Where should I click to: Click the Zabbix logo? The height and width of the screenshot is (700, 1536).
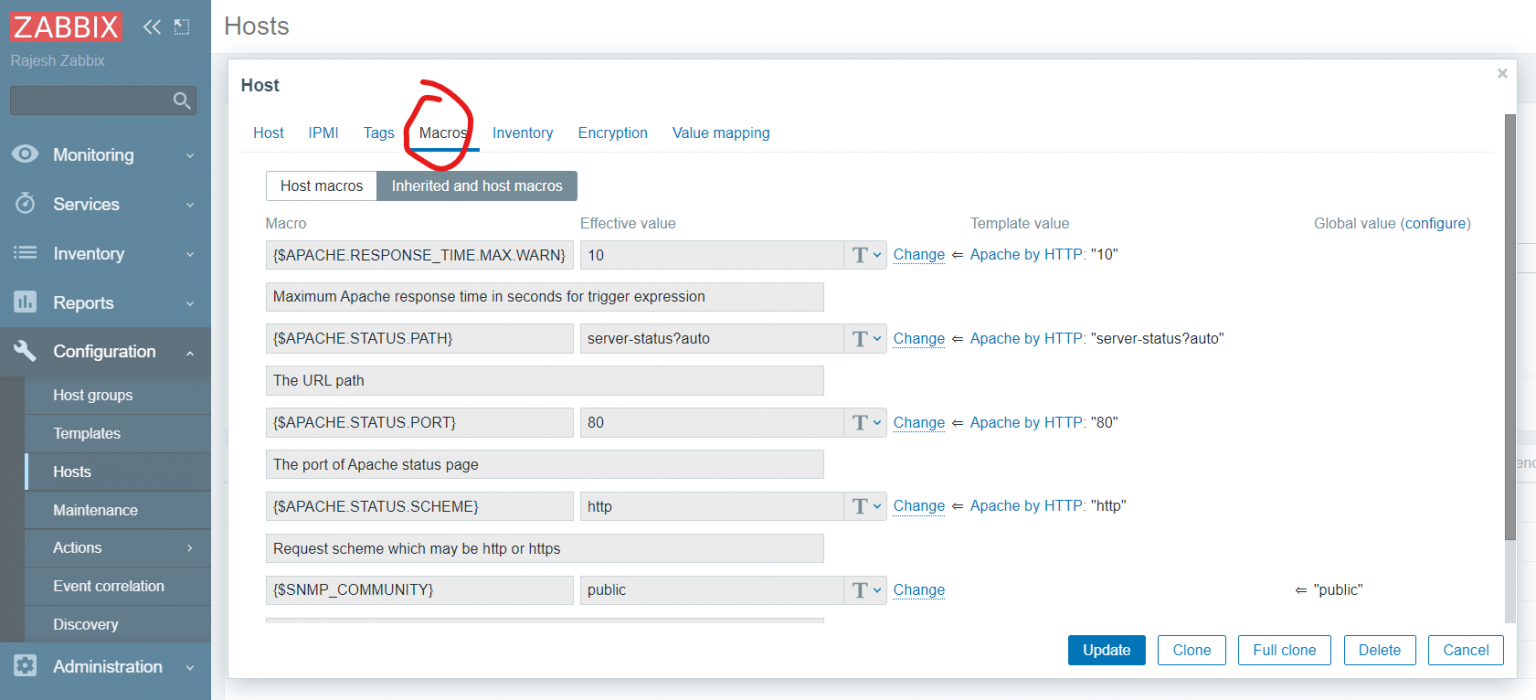pyautogui.click(x=66, y=27)
